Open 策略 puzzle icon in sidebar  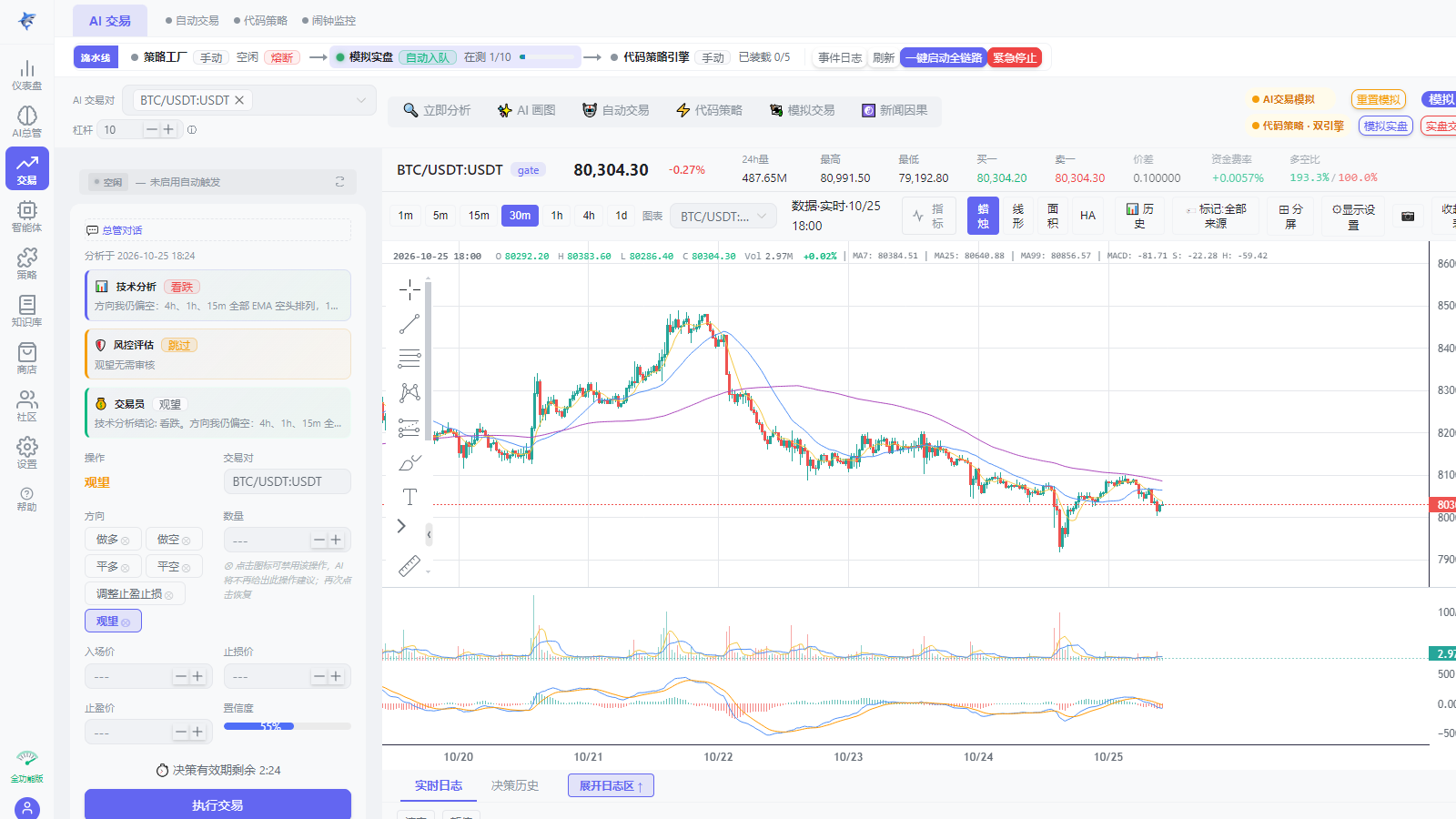pos(26,264)
